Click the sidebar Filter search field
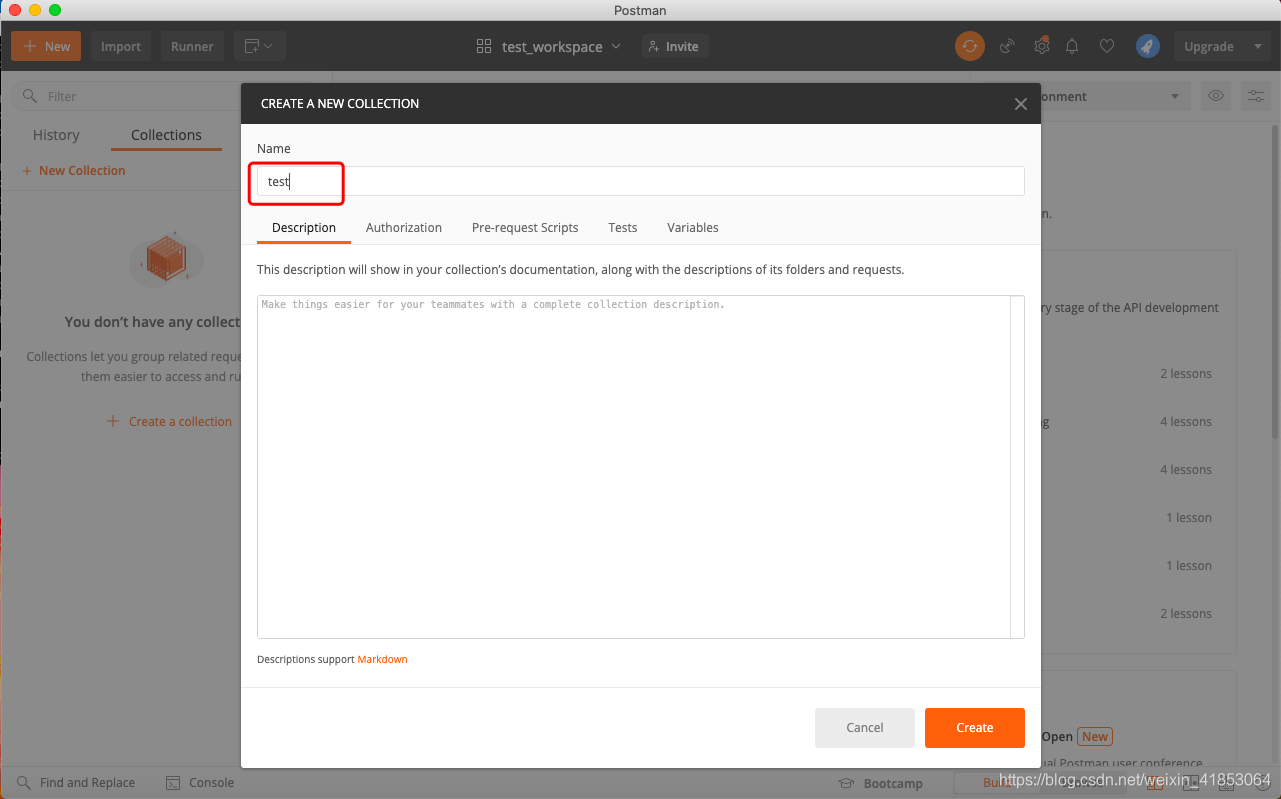This screenshot has height=799, width=1281. [125, 96]
